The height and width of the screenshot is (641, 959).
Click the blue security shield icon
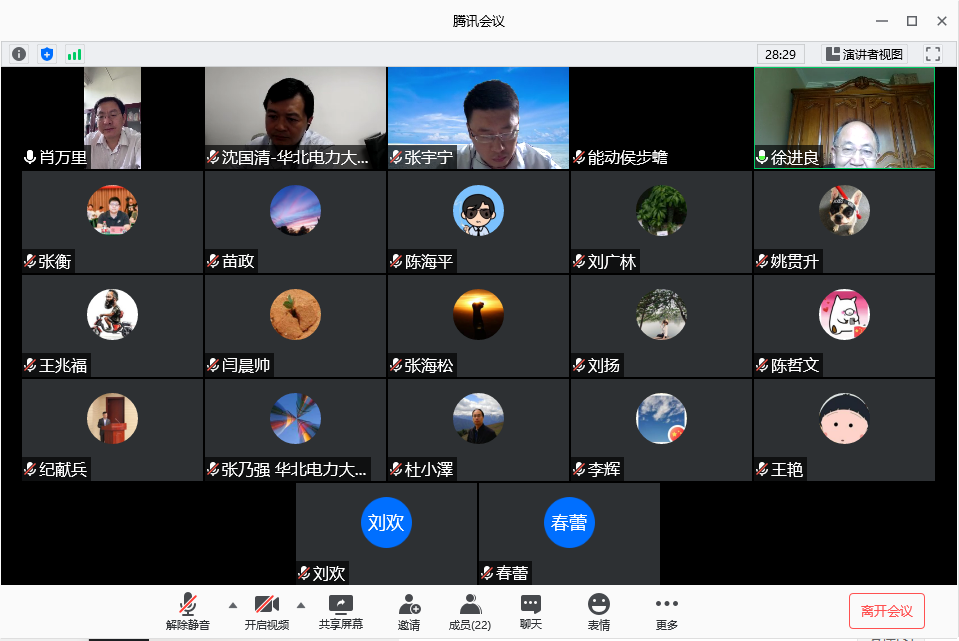coord(46,54)
